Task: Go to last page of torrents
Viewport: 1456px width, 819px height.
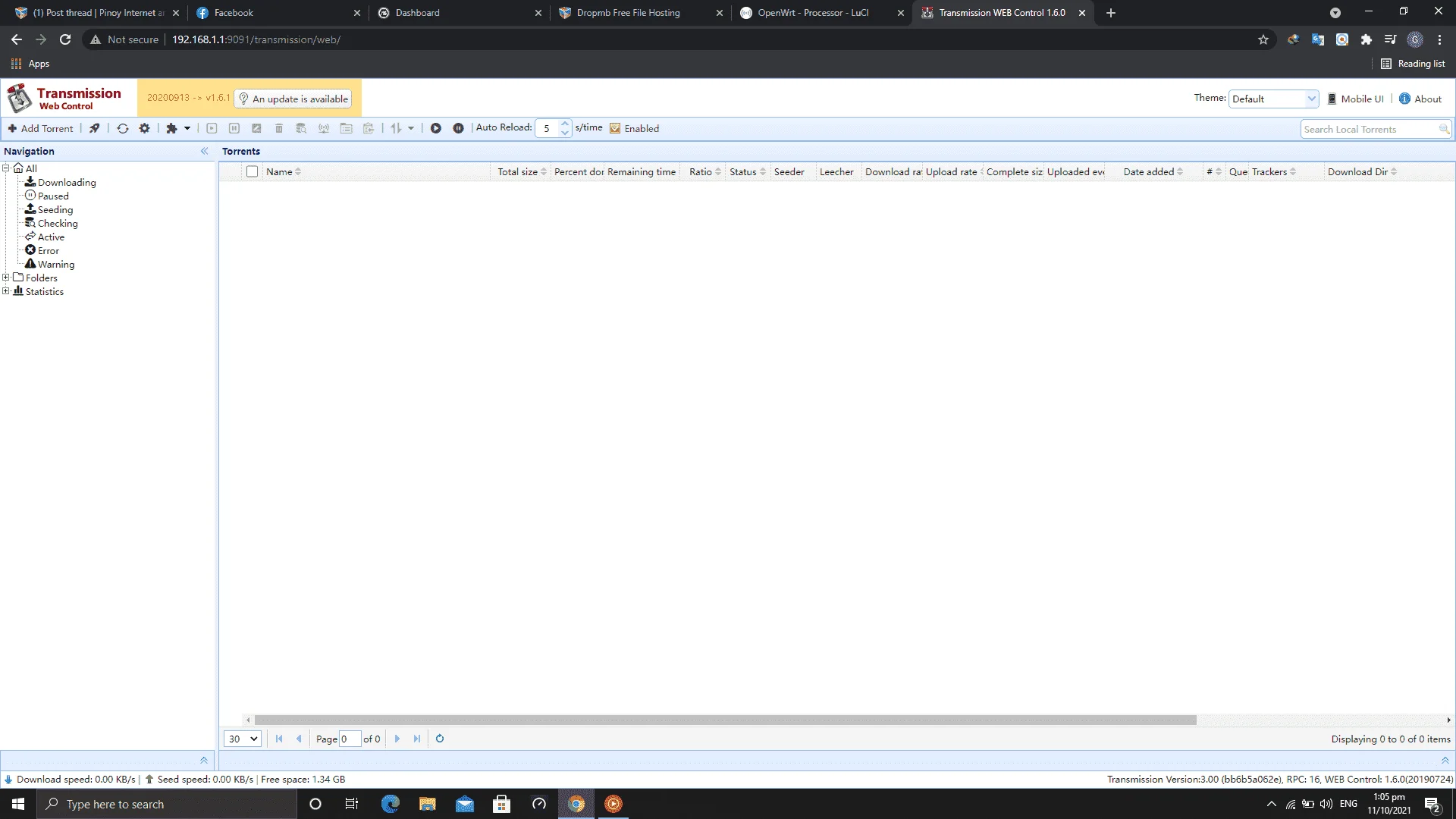Action: [416, 739]
